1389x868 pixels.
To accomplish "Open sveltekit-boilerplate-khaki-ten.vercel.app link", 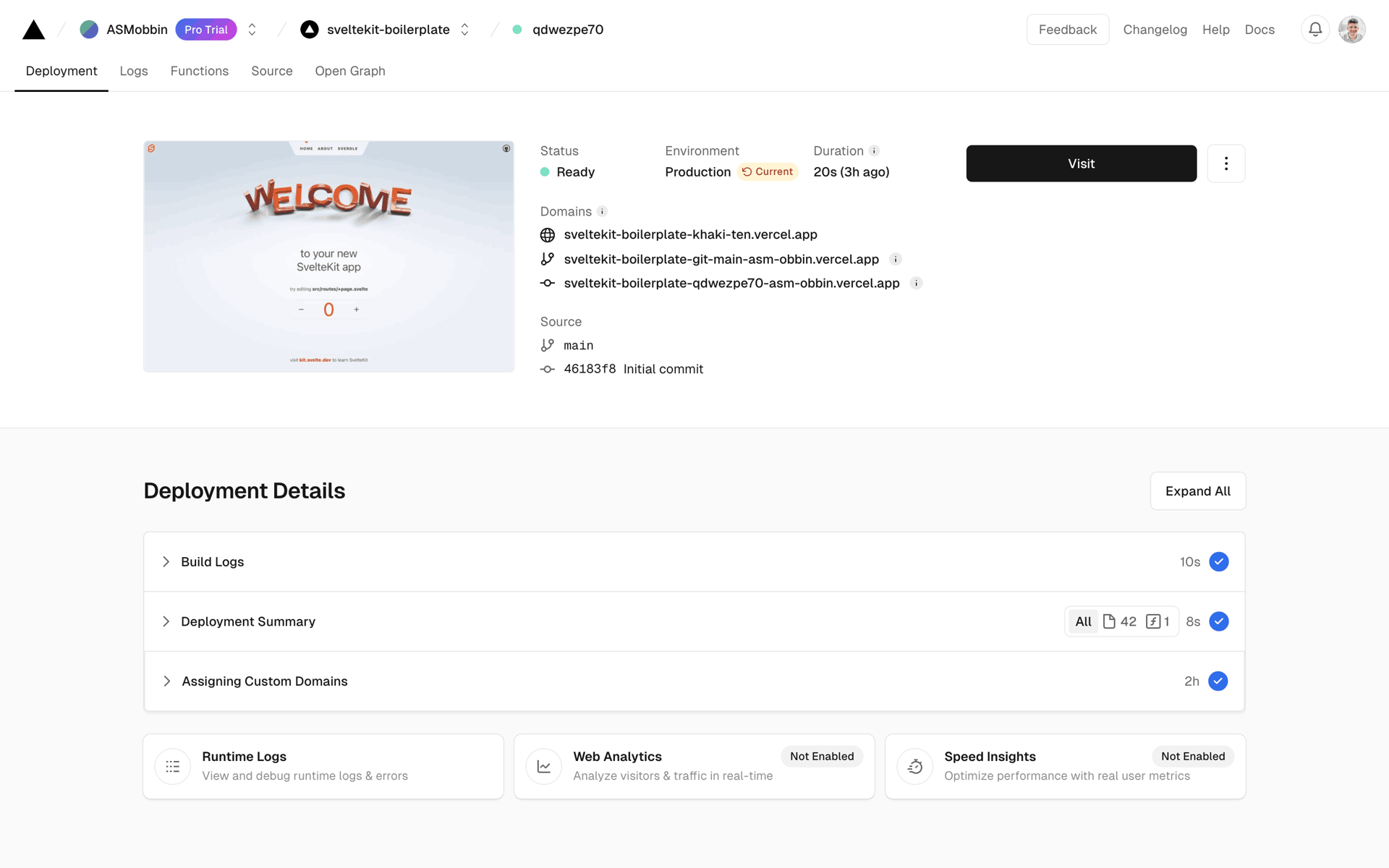I will (690, 234).
